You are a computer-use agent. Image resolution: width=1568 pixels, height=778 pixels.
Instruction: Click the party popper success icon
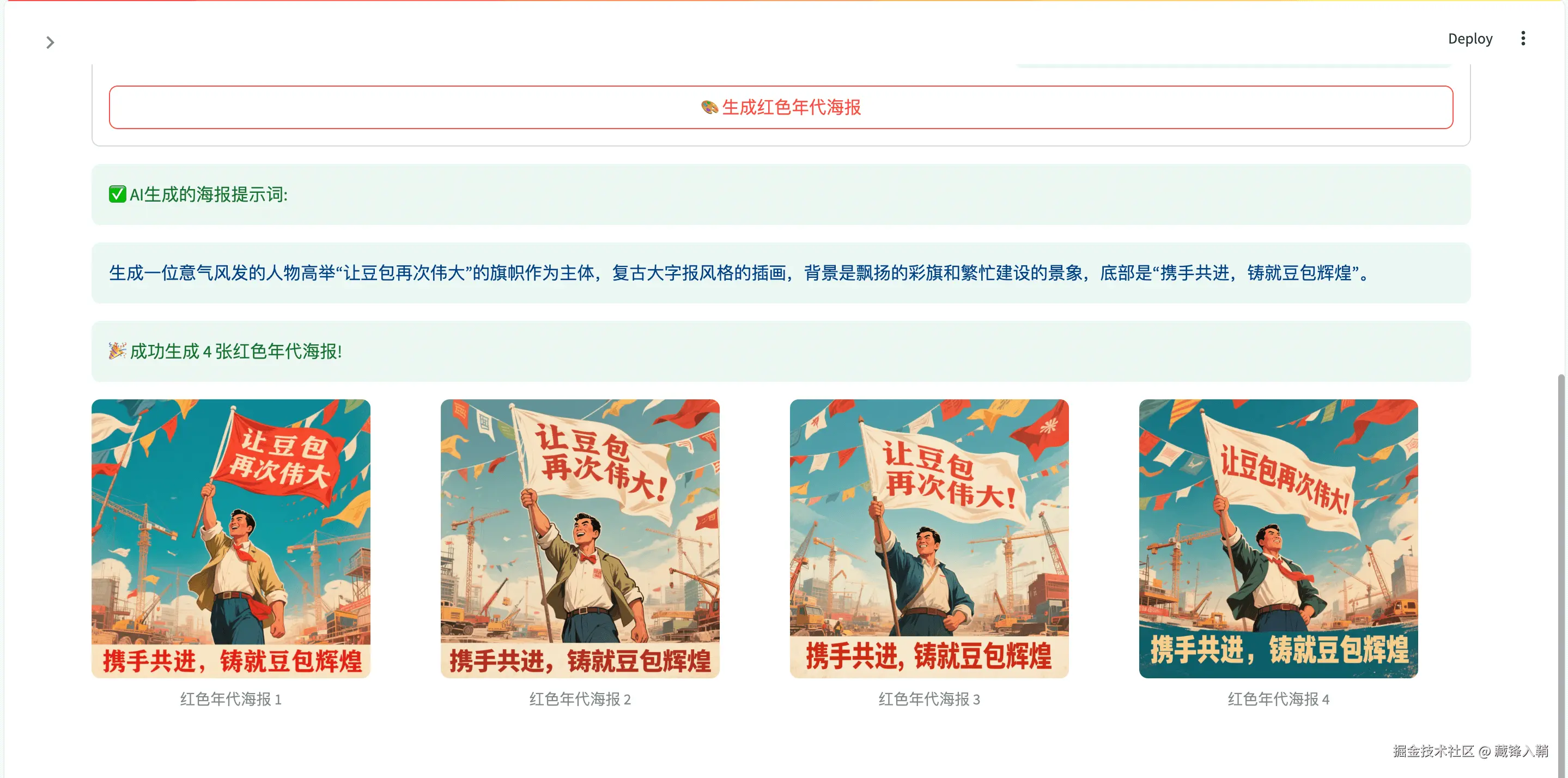118,351
